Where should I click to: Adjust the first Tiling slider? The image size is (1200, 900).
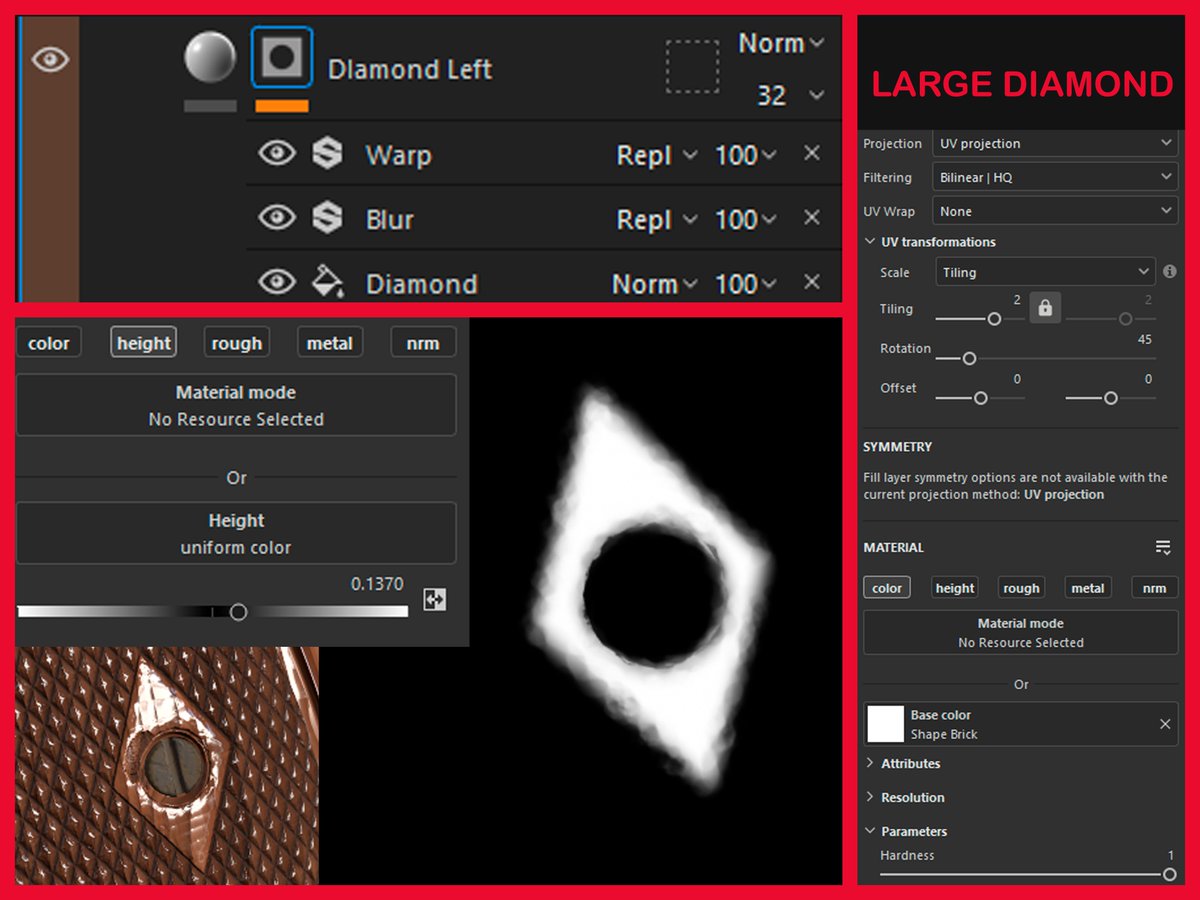[994, 319]
